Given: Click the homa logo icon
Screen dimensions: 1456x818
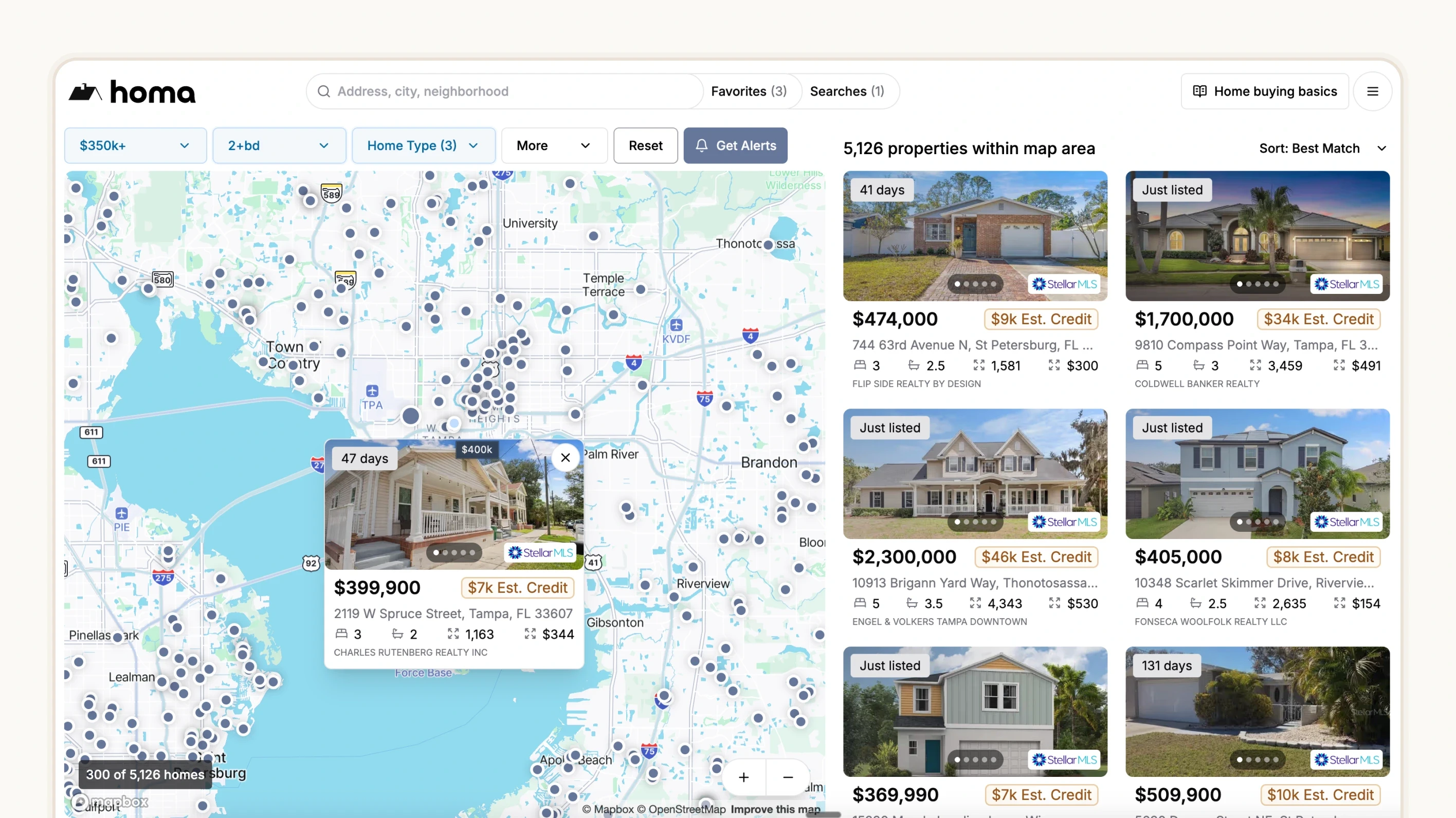Looking at the screenshot, I should click(x=85, y=91).
